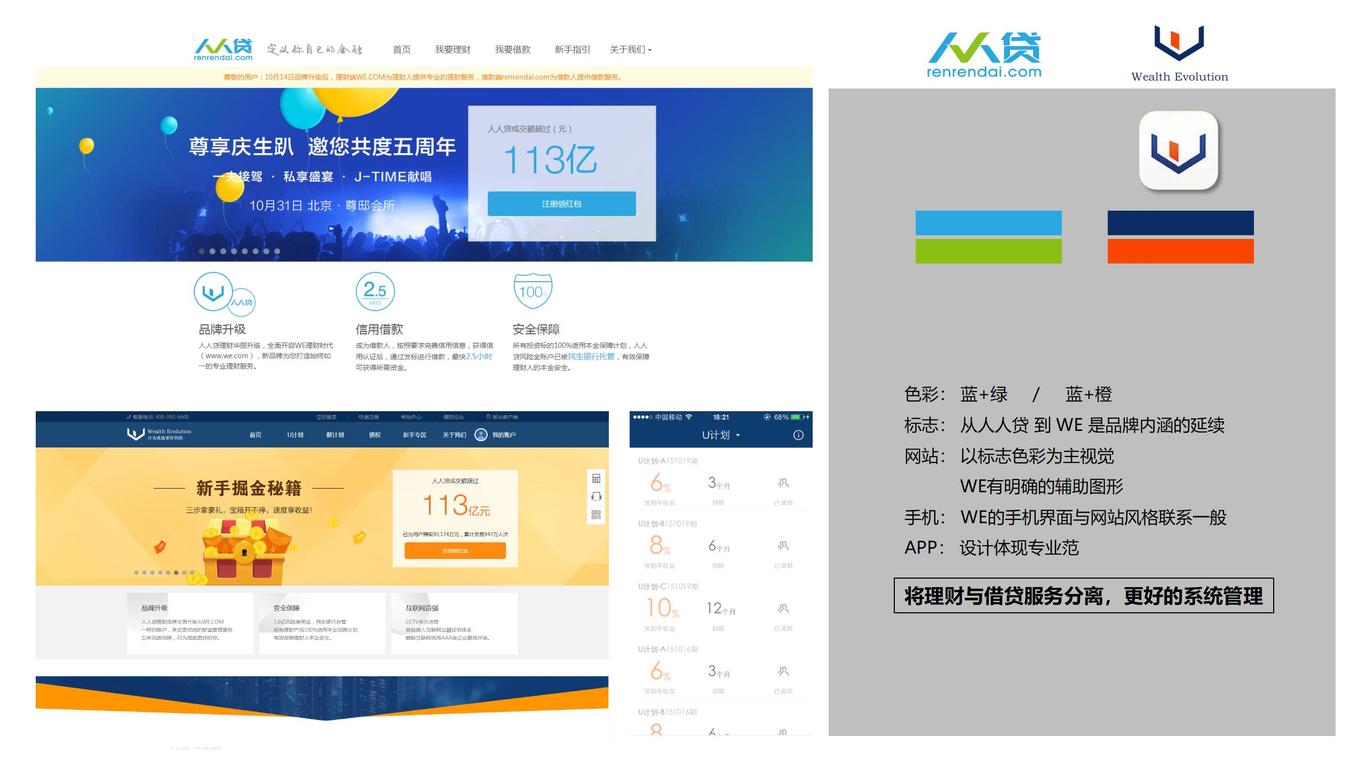Click the QR code icon on WE sidebar
Screen dimensions: 1366x768
(x=596, y=514)
